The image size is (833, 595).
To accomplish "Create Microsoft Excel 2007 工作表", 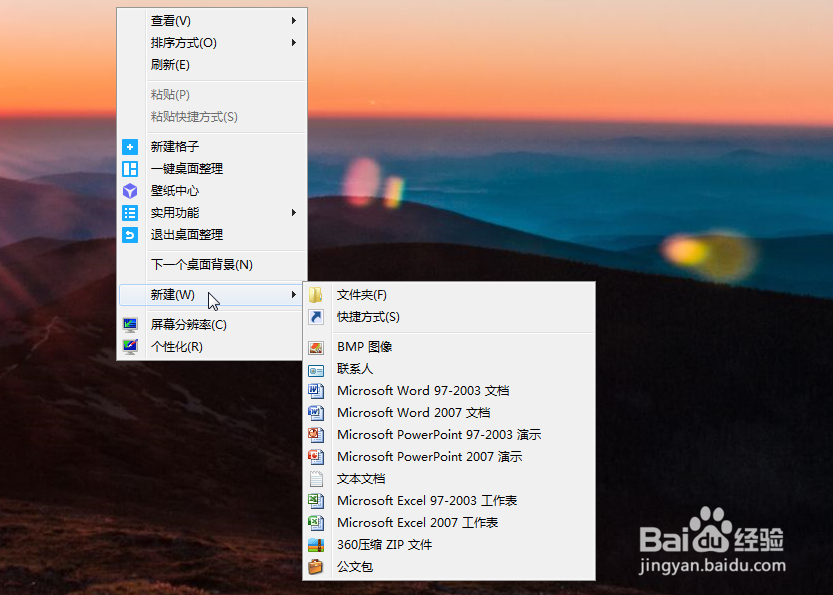I will [449, 523].
